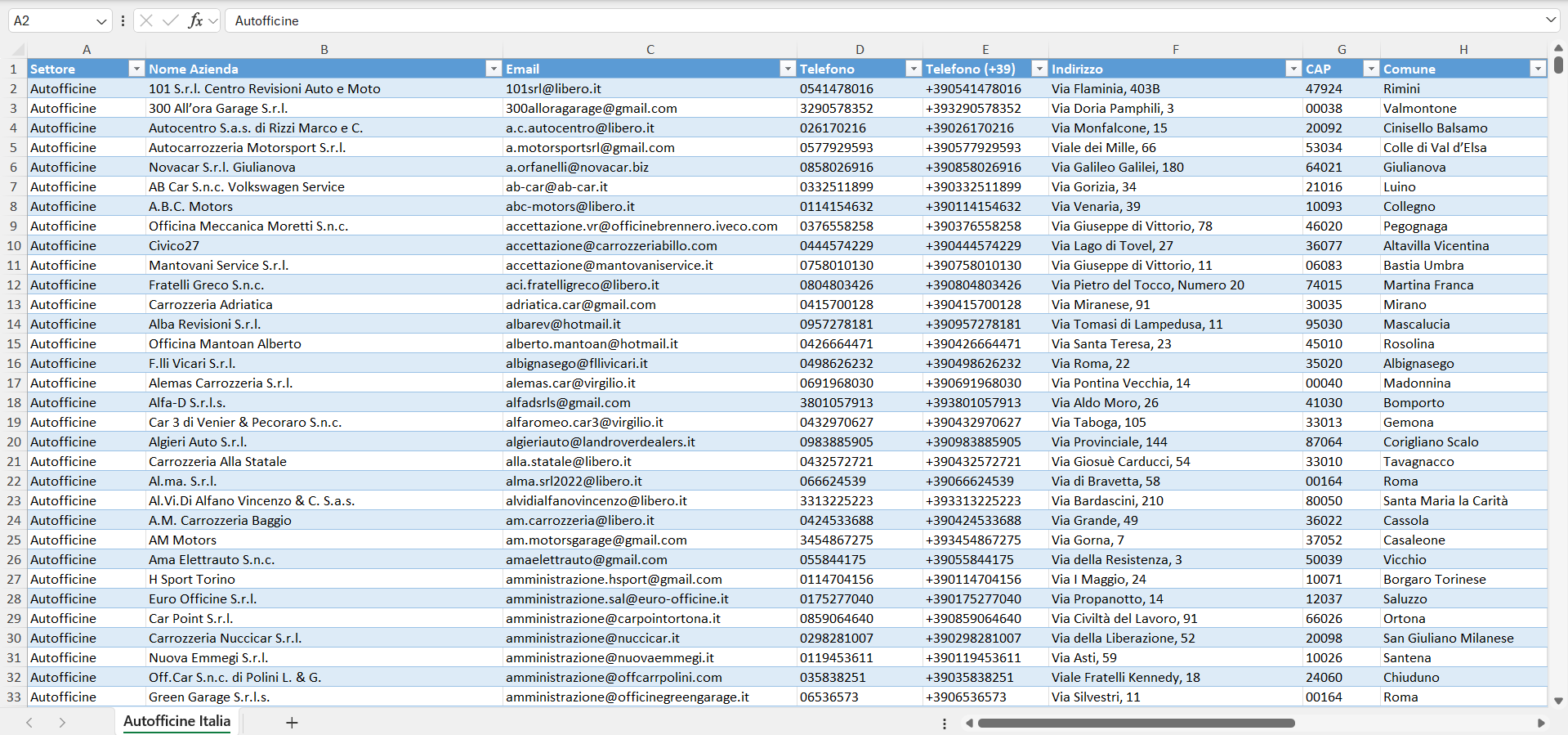Viewport: 1568px width, 735px height.
Task: Select column C header
Action: click(x=650, y=49)
